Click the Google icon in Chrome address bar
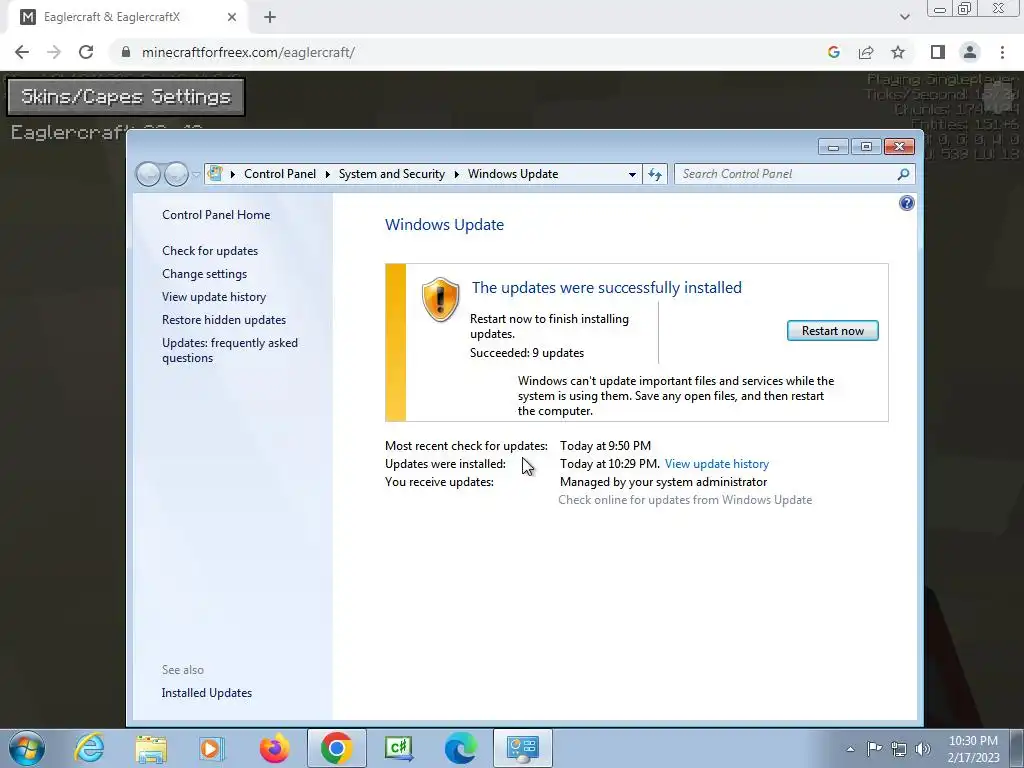 click(x=833, y=52)
